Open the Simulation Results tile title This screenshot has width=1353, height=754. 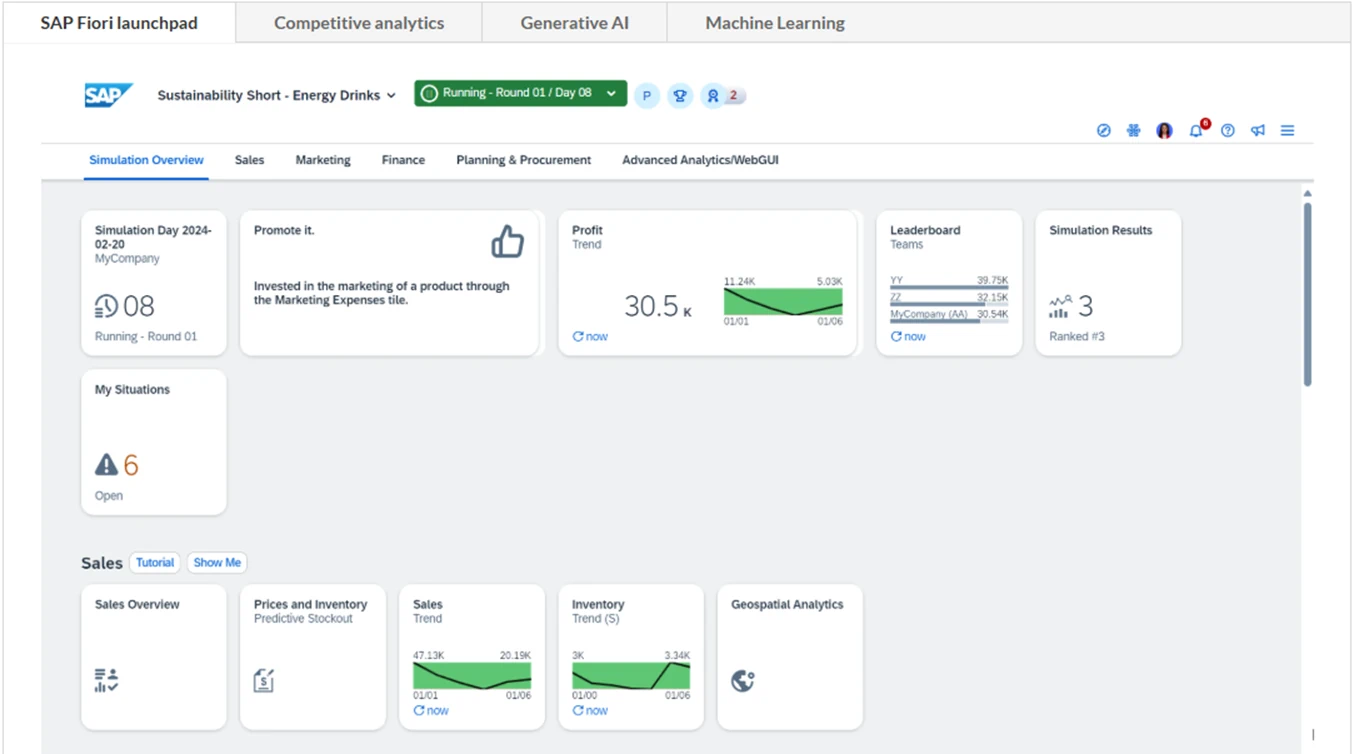point(1100,230)
